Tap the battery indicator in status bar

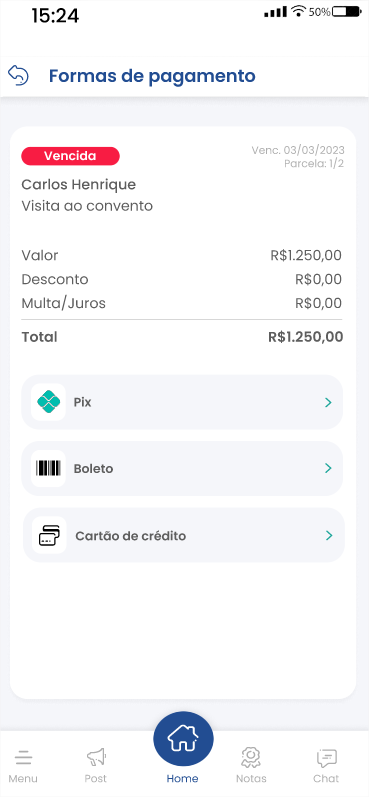click(347, 11)
